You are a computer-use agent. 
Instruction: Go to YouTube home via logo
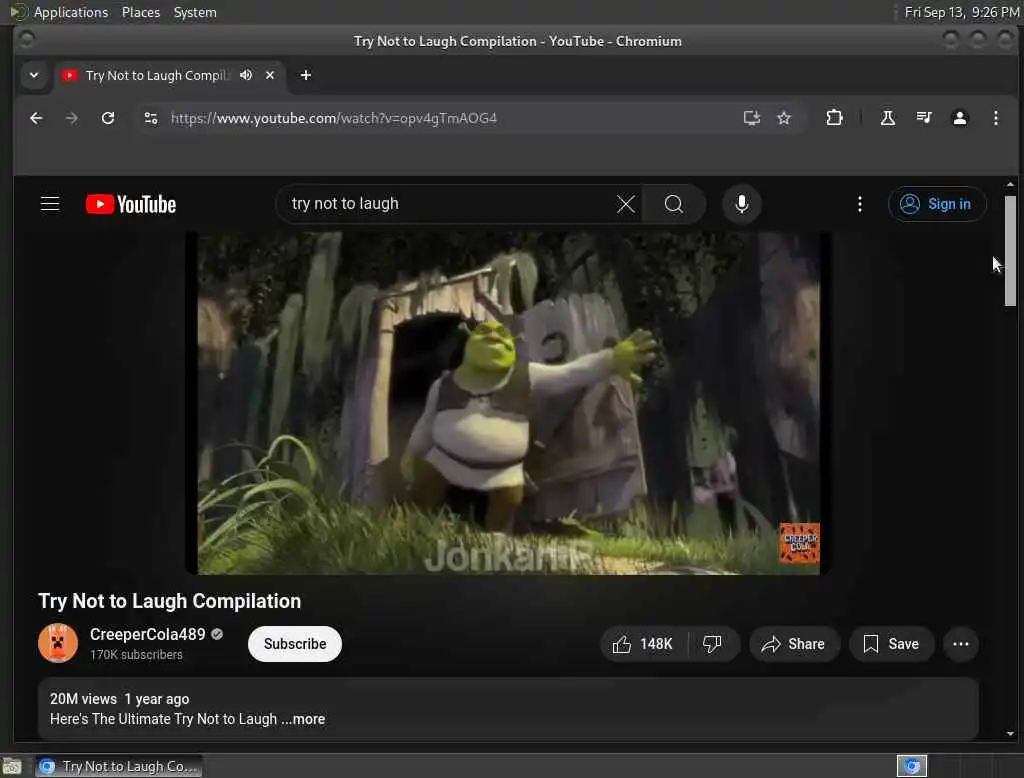click(131, 204)
